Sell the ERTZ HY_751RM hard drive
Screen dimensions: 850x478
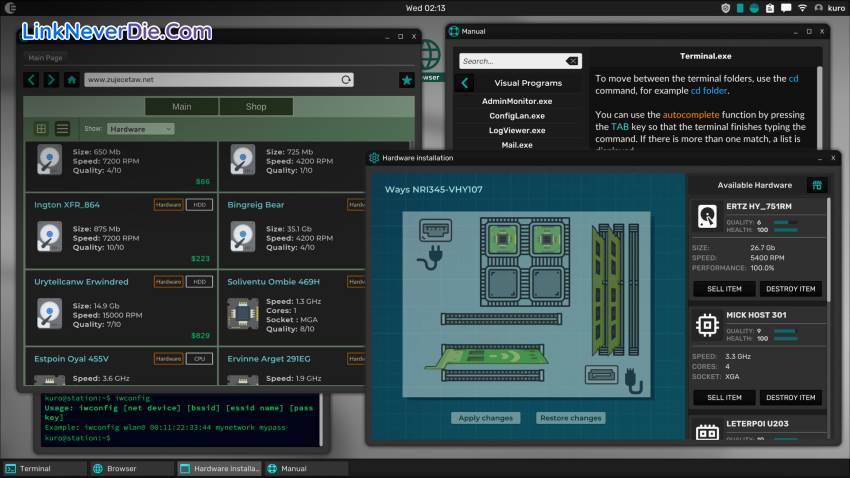pos(724,289)
